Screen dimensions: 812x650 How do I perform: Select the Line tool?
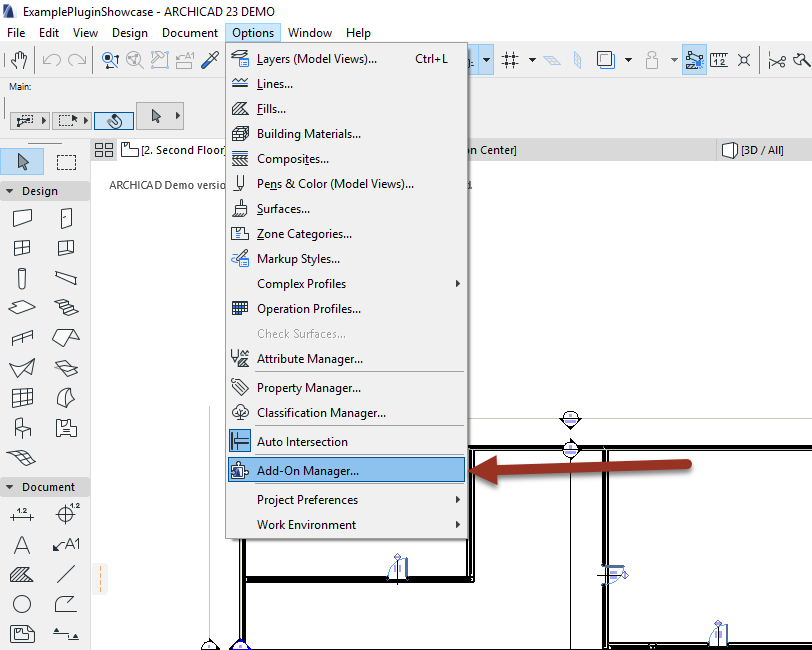coord(66,574)
